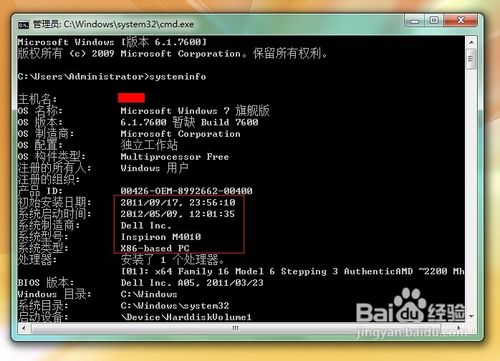Click the processor line x64 Family 16 Model 6
Image resolution: width=500 pixels, height=361 pixels.
(292, 271)
